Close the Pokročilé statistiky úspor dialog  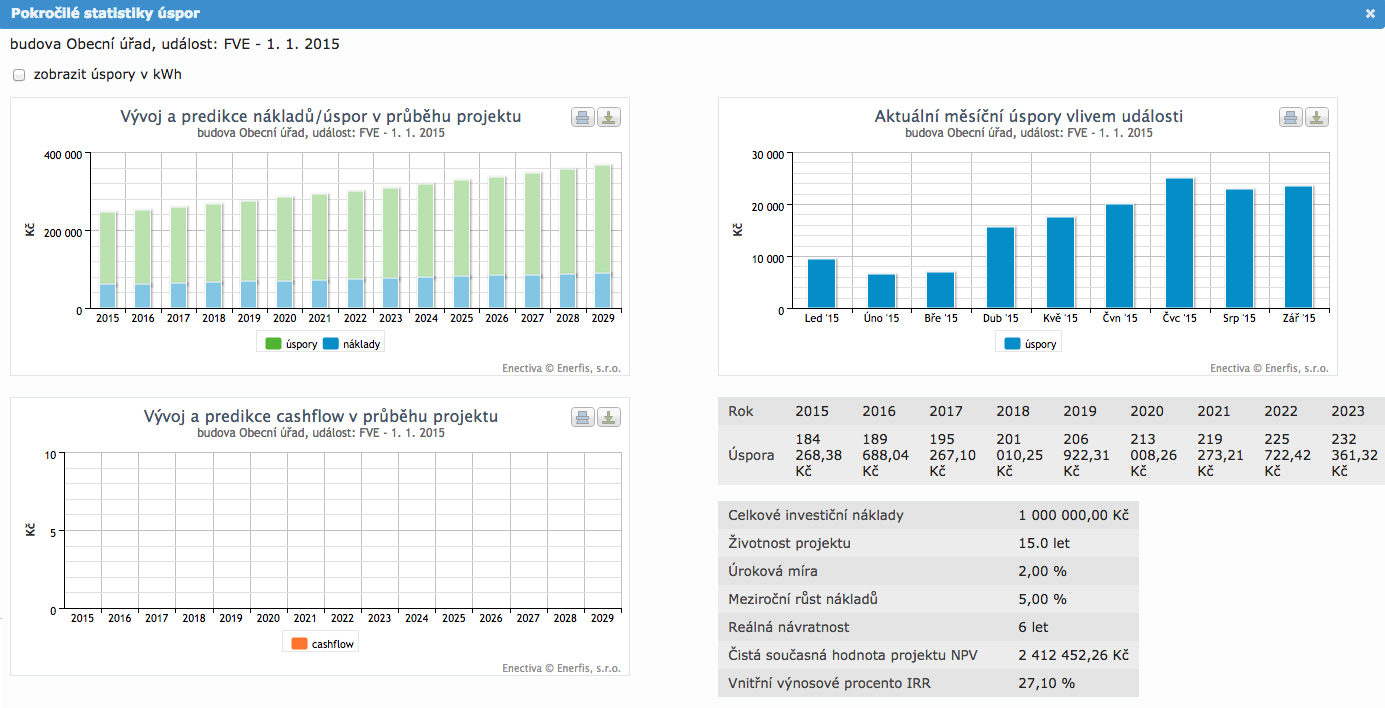click(x=1370, y=14)
